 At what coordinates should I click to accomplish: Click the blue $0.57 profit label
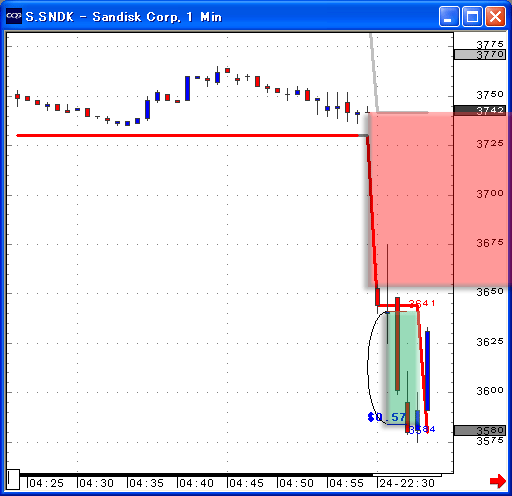click(x=387, y=417)
